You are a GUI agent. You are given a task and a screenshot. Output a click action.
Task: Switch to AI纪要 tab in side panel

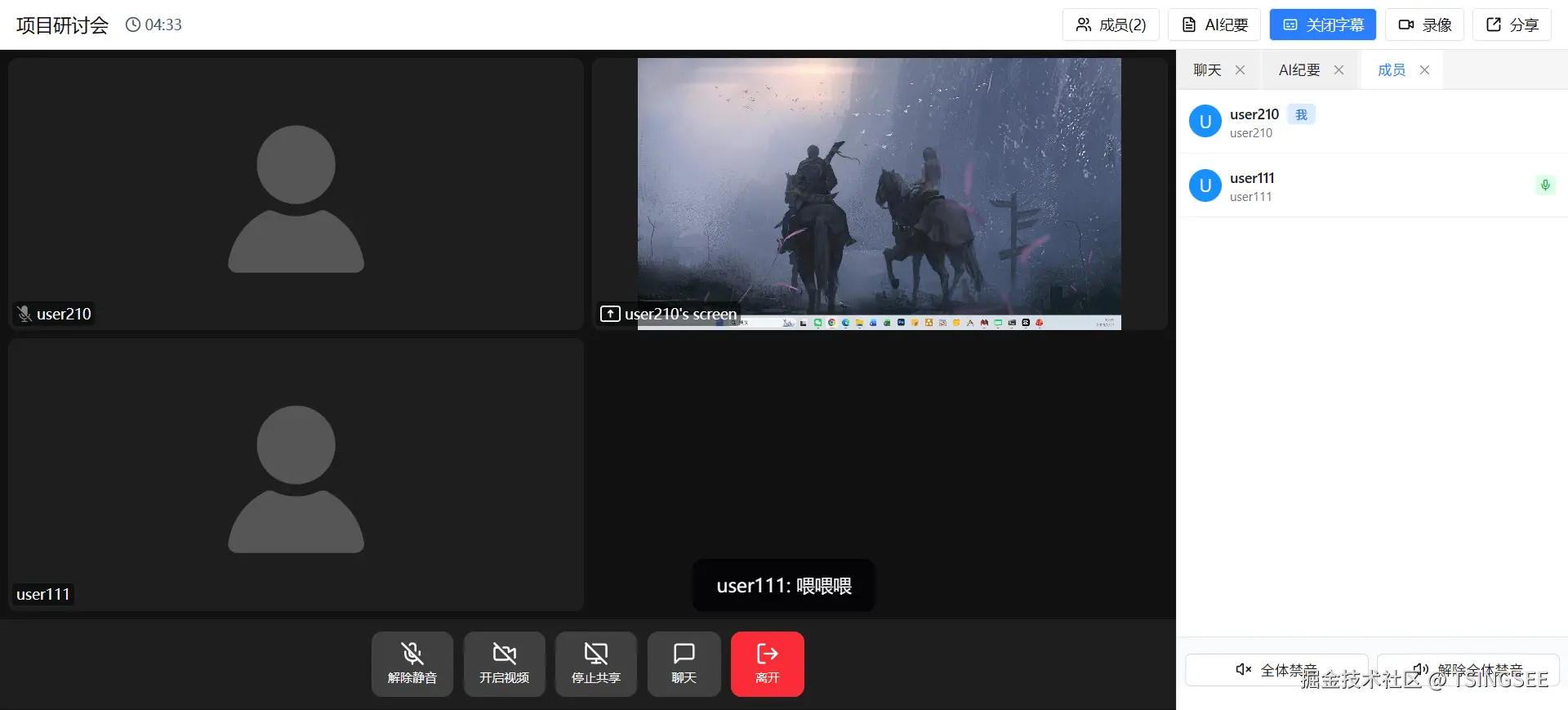[x=1299, y=70]
